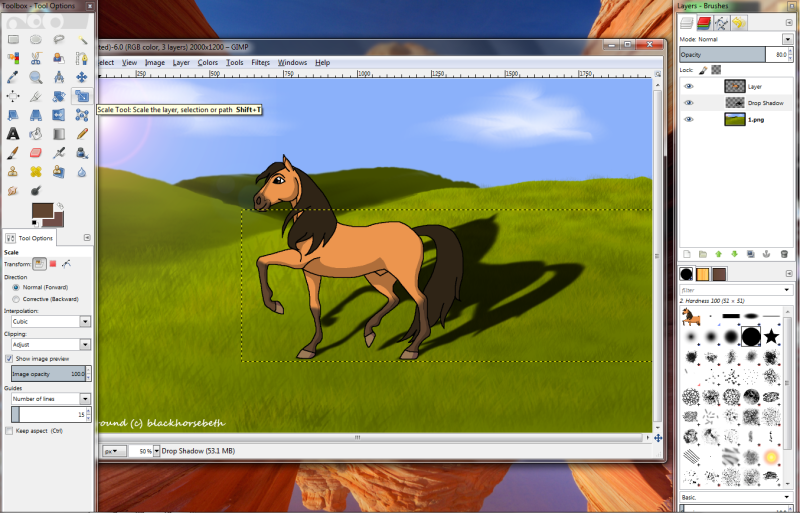Select the Flip tool
The image size is (800, 513).
click(x=59, y=115)
